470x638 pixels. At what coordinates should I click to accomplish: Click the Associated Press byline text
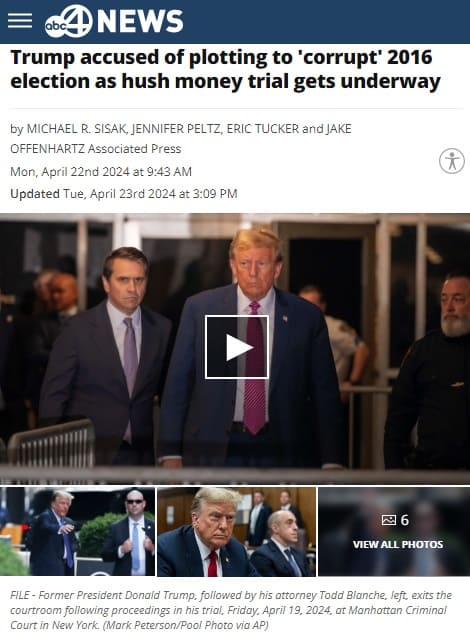click(134, 149)
